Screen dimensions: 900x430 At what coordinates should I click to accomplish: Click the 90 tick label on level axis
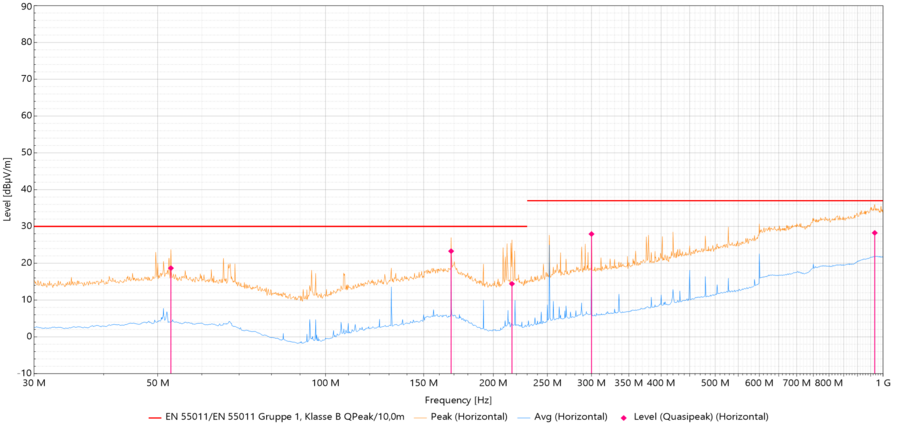26,6
